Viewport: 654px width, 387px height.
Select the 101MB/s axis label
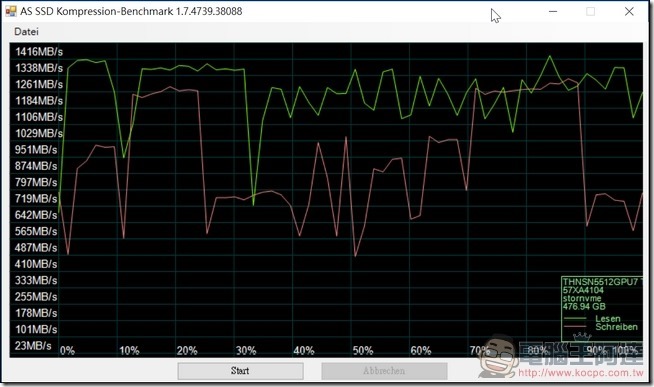click(36, 329)
